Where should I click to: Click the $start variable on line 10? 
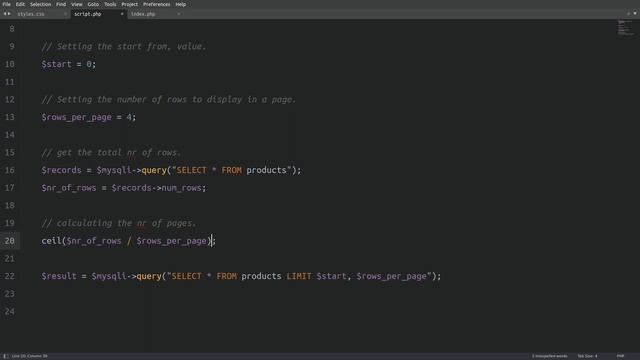[56, 64]
